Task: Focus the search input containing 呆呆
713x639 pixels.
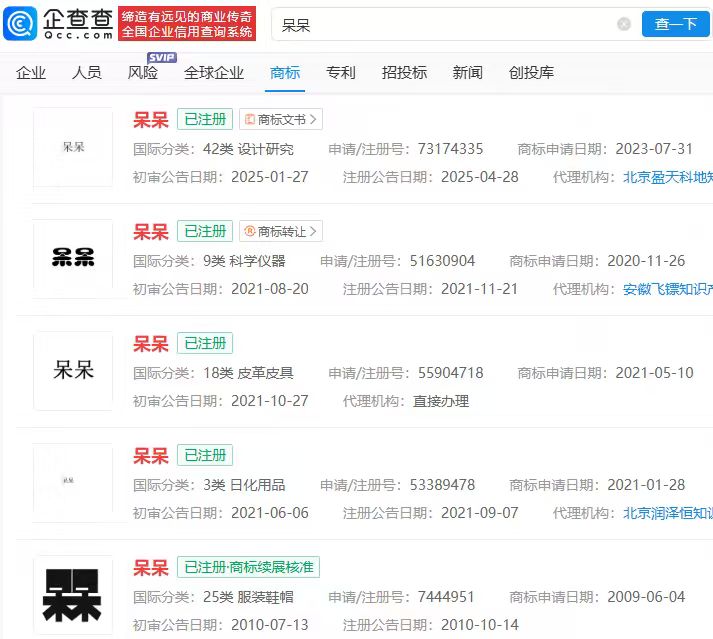Action: pyautogui.click(x=440, y=25)
